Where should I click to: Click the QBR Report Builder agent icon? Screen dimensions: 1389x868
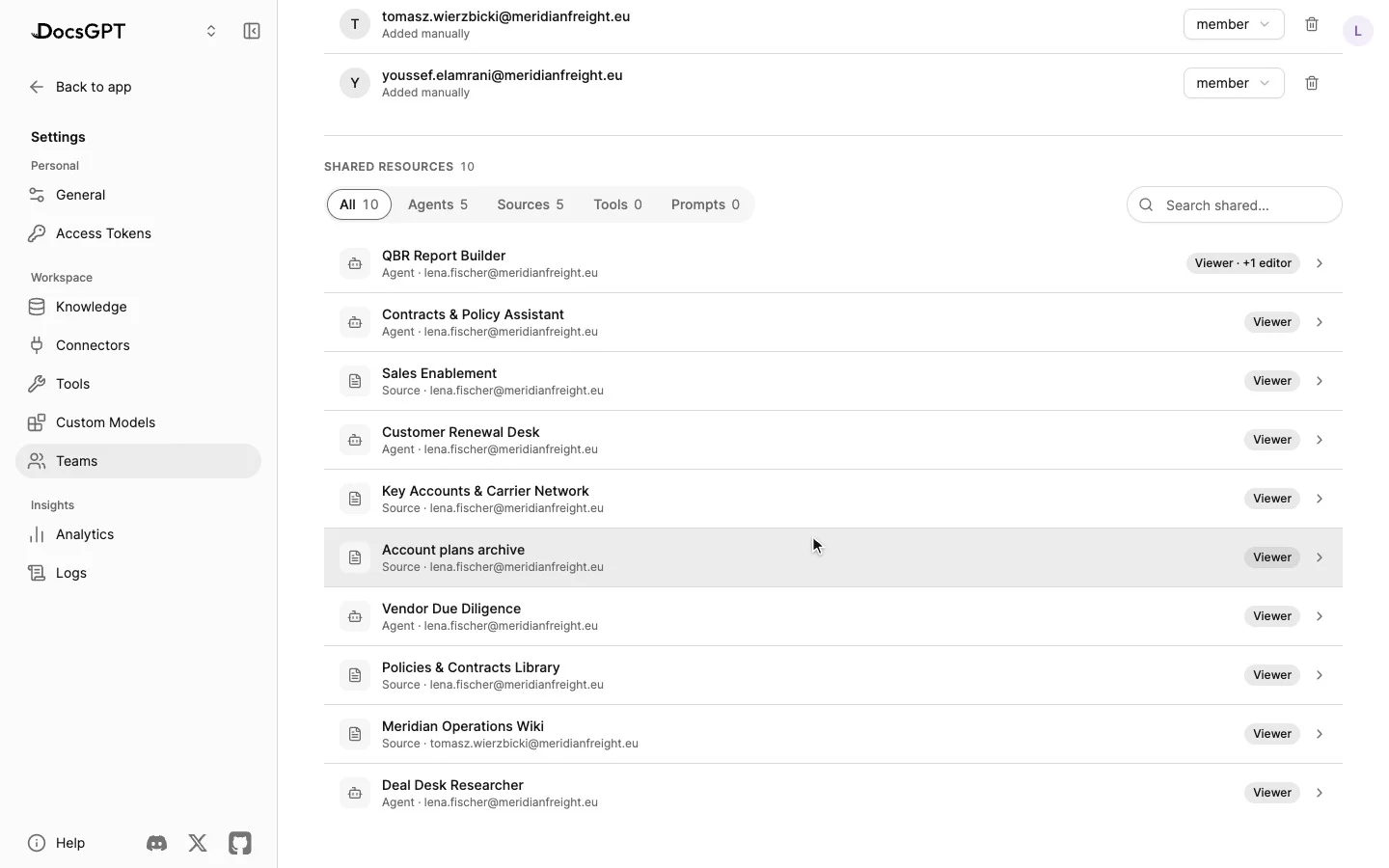point(355,263)
